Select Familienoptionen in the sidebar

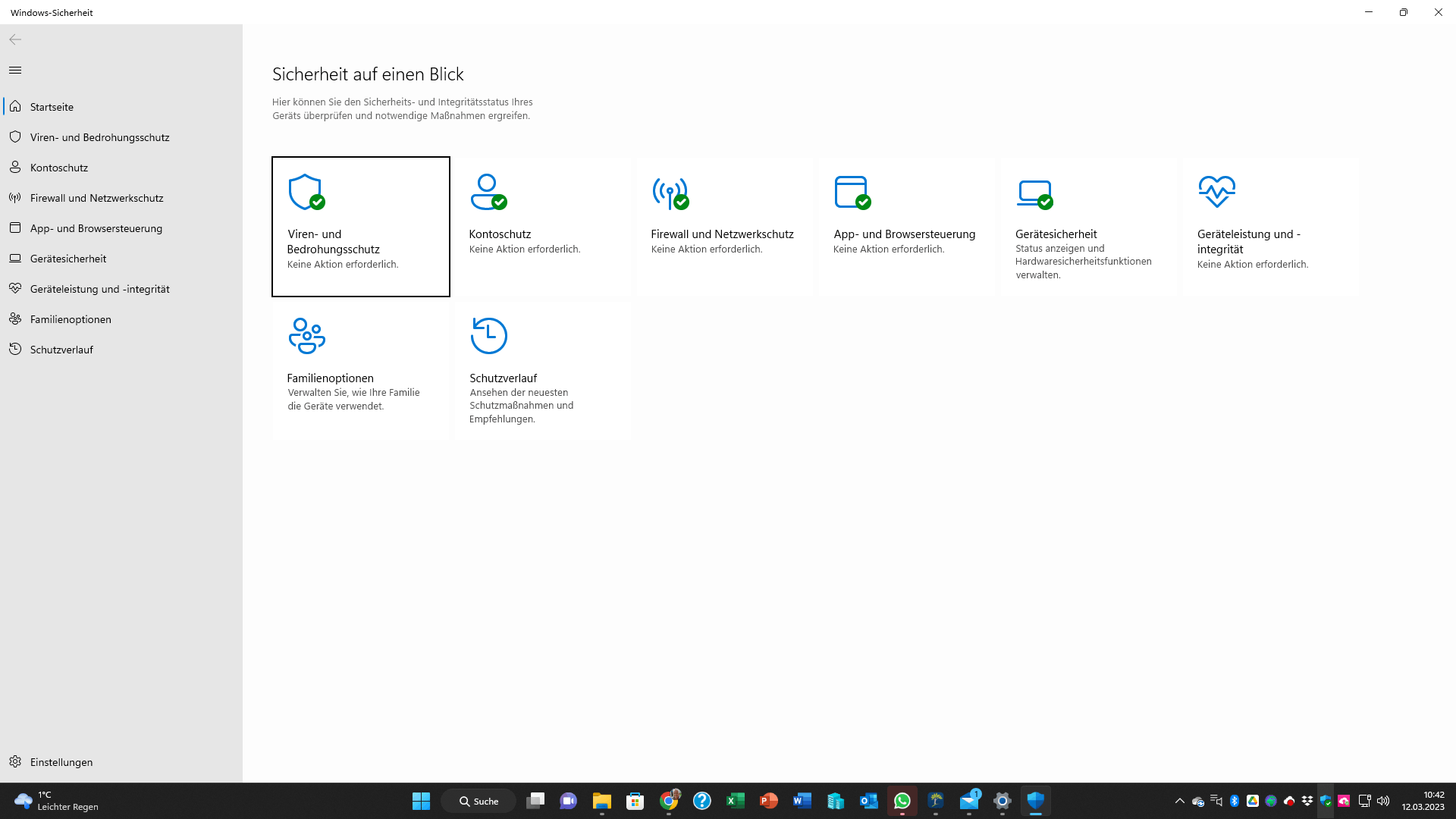[x=71, y=319]
